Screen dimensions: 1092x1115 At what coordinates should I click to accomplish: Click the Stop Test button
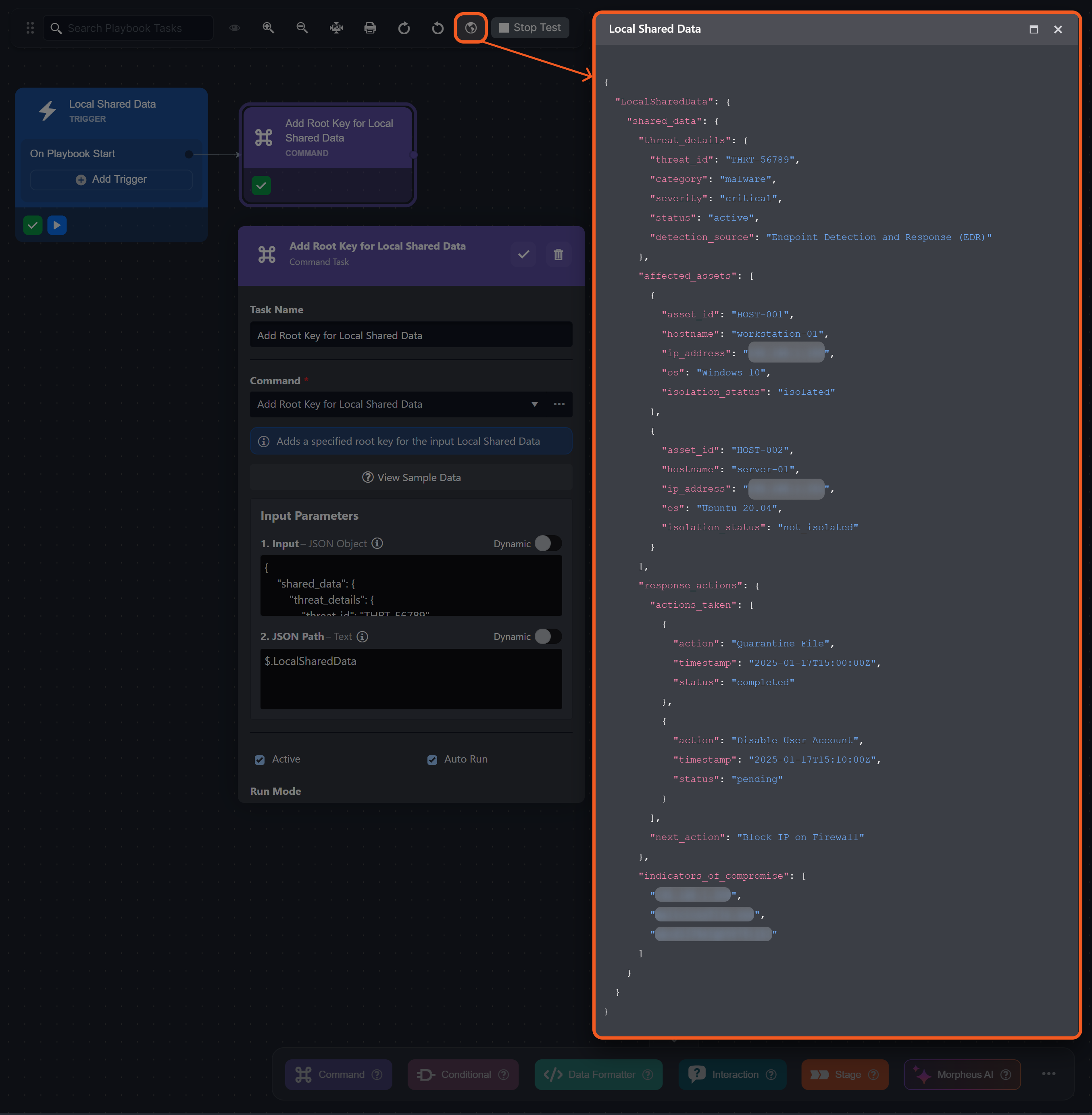click(530, 27)
